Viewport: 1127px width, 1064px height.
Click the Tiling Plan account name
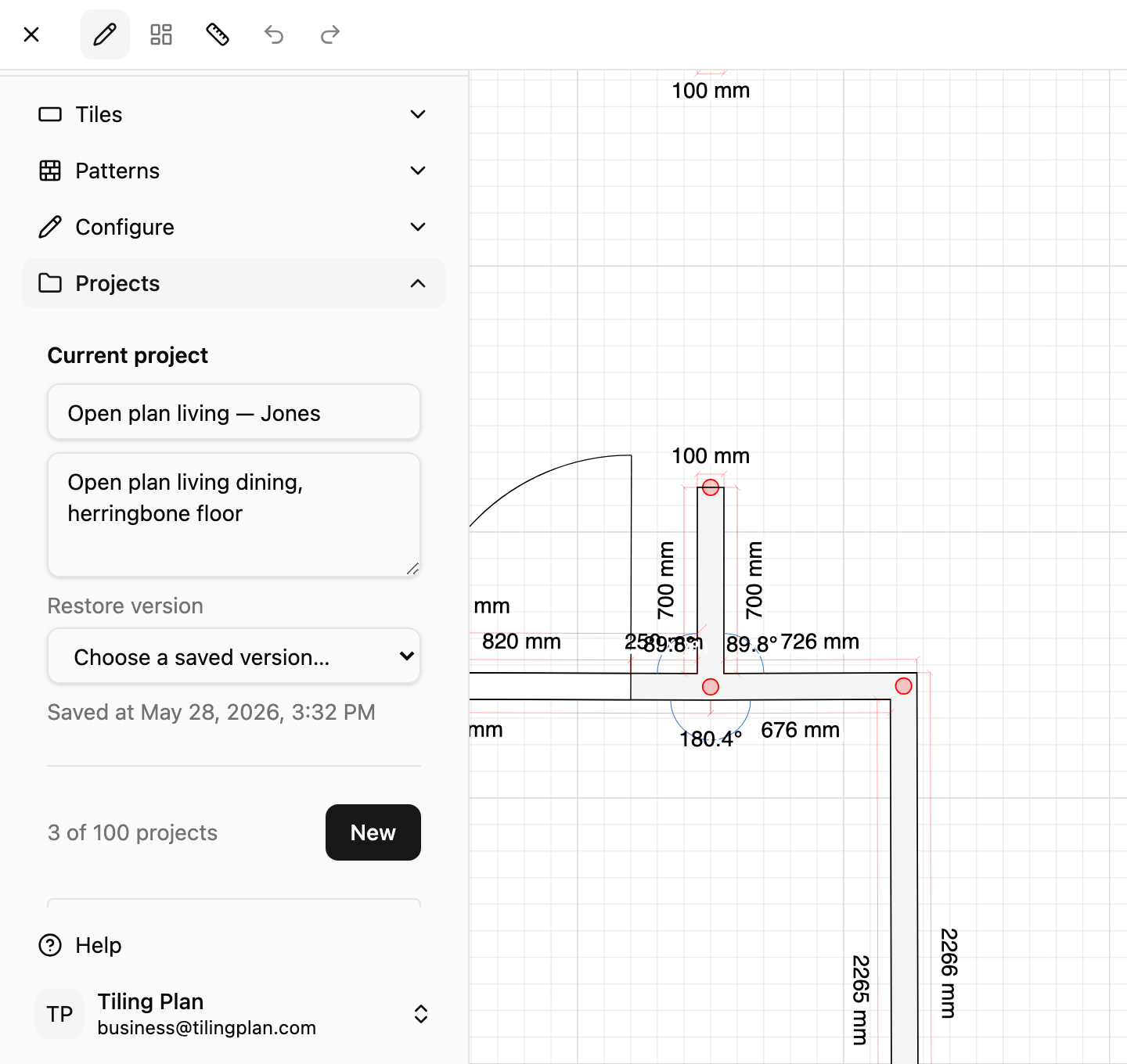(x=150, y=1001)
